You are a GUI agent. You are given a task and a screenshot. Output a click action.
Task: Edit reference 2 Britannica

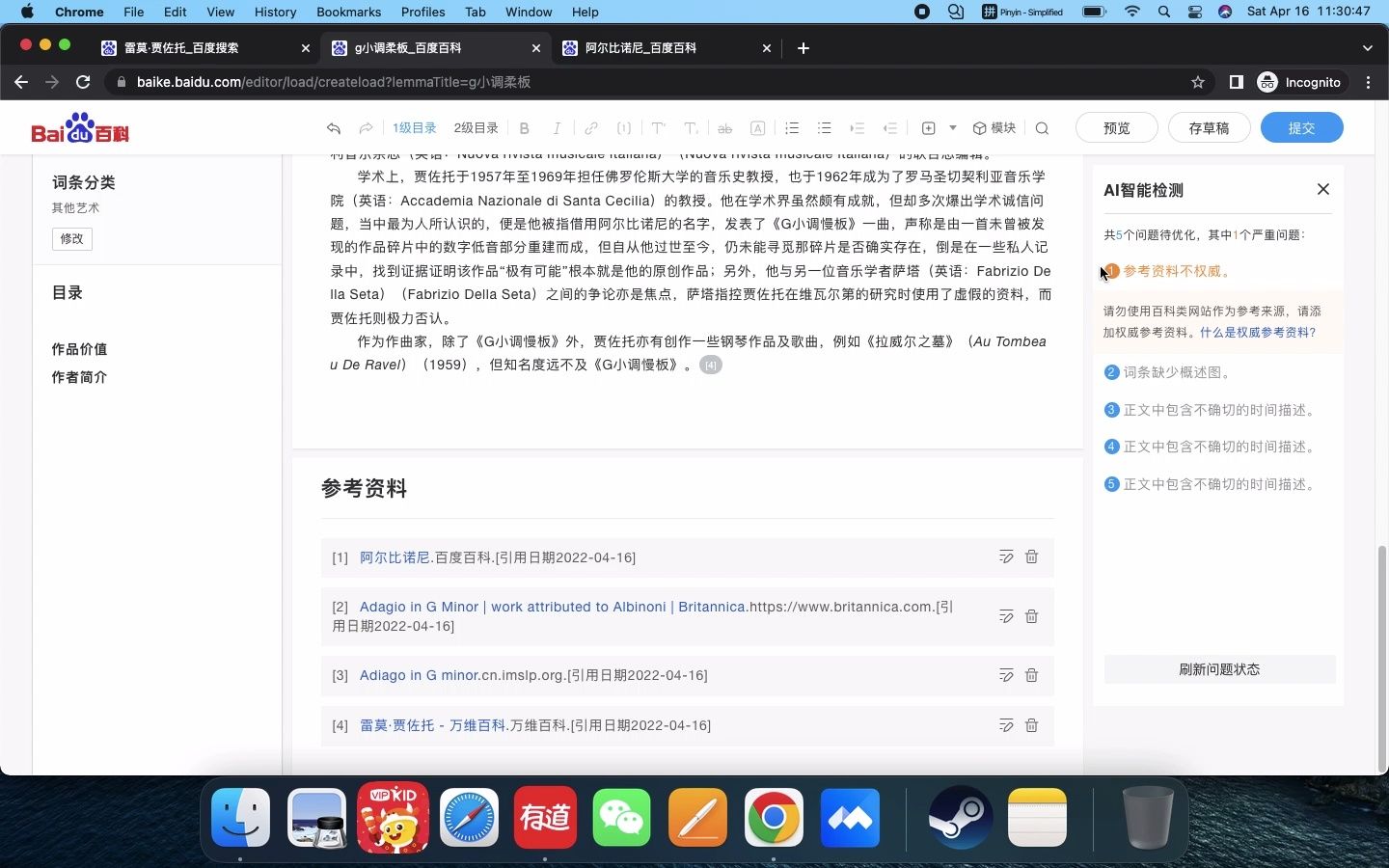click(x=1006, y=616)
